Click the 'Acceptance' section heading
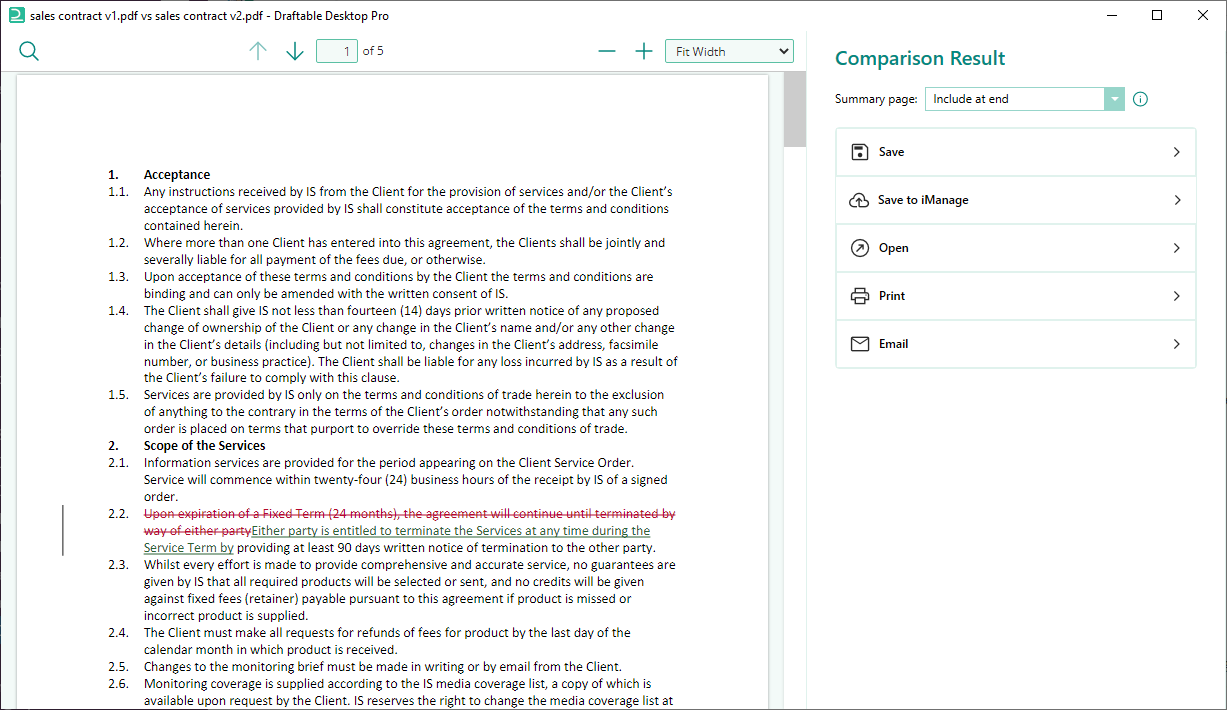The image size is (1227, 710). (x=177, y=174)
